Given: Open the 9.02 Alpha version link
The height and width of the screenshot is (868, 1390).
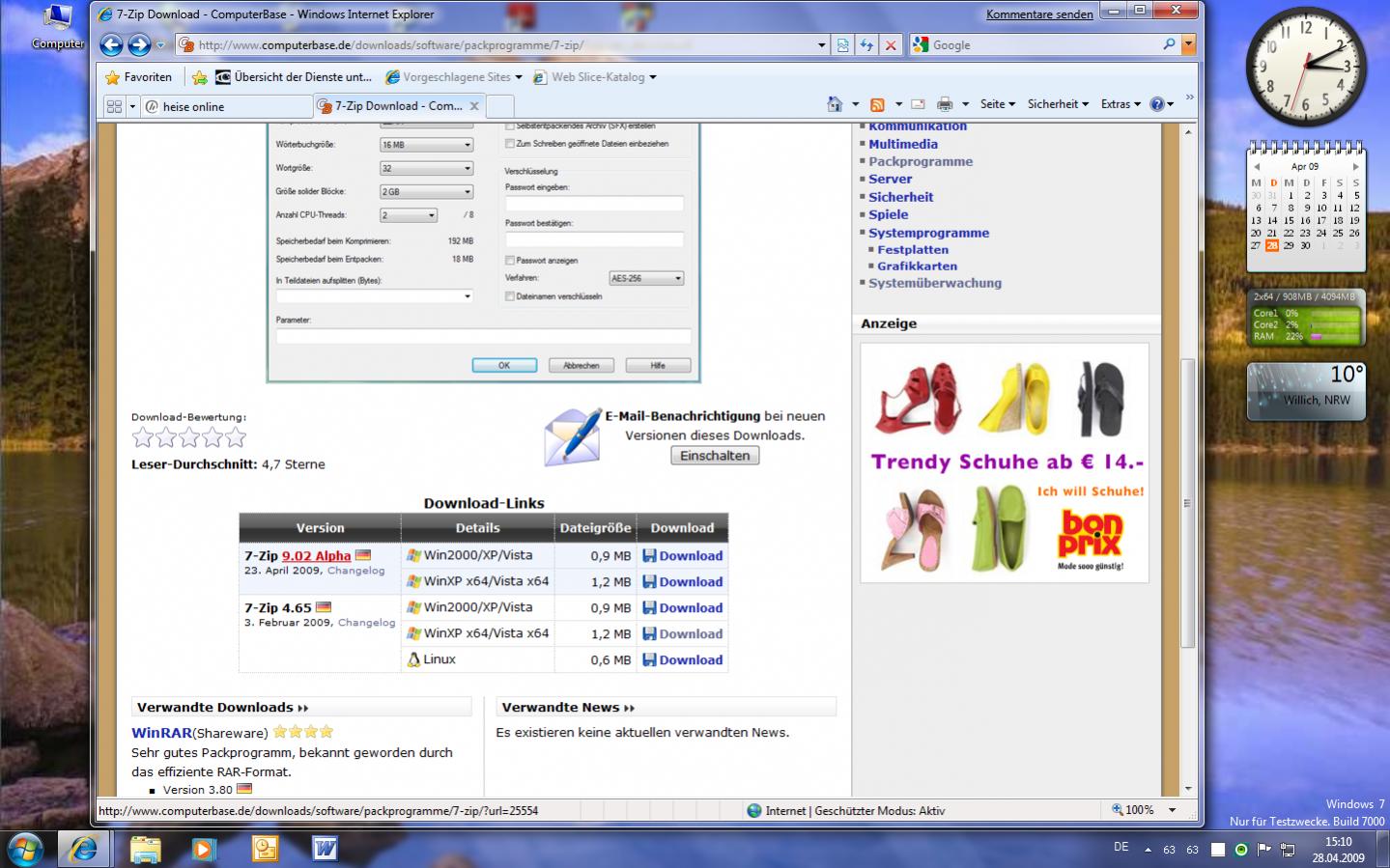Looking at the screenshot, I should coord(316,555).
